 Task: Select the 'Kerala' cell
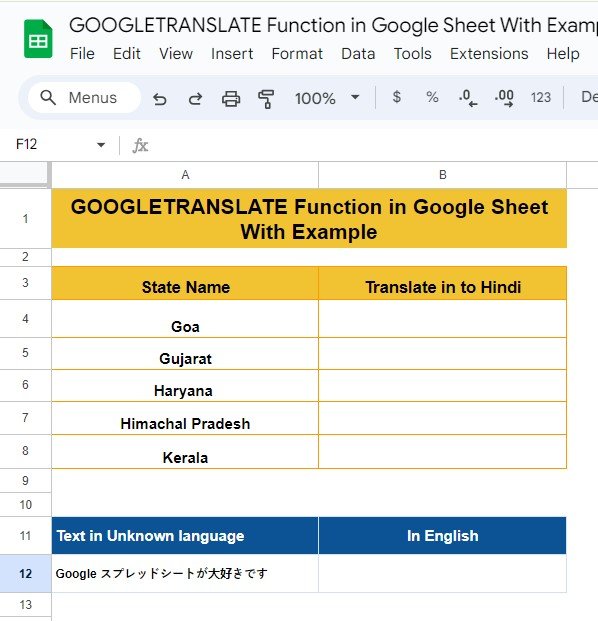click(x=185, y=451)
